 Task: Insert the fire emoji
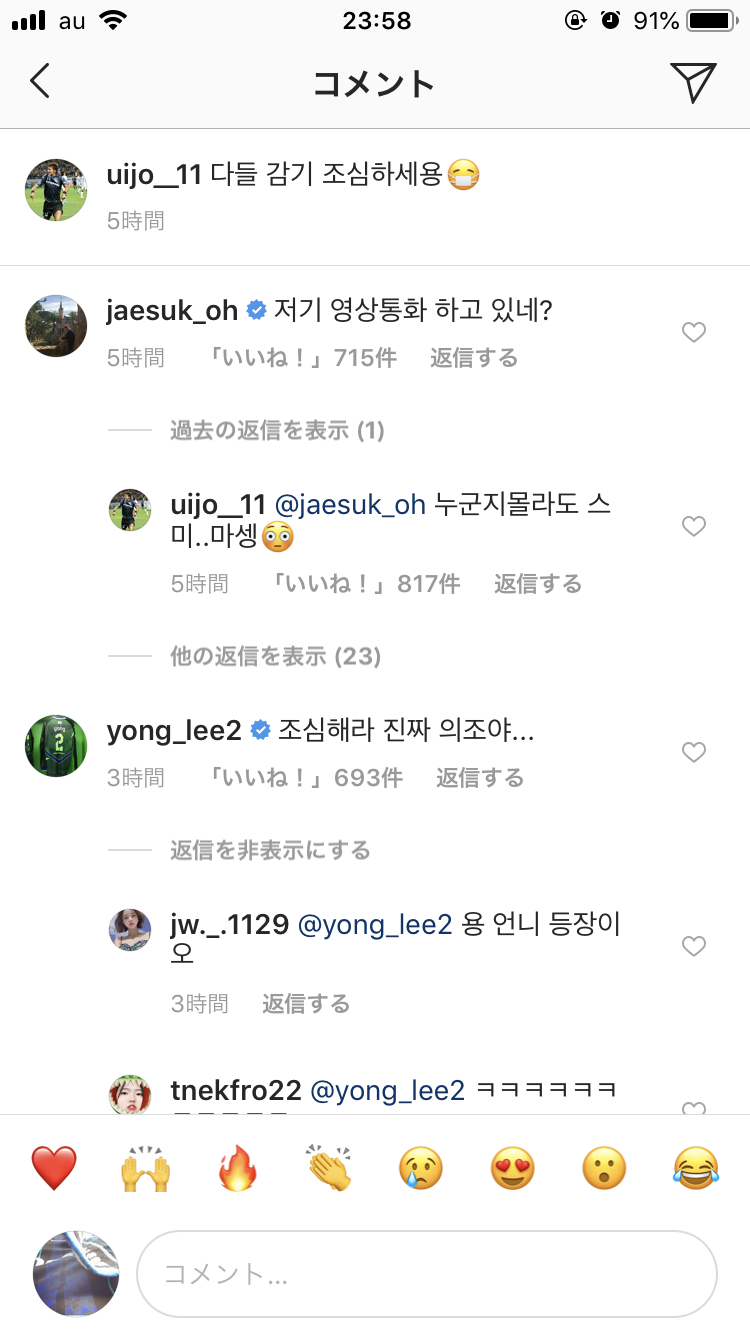pos(237,1168)
